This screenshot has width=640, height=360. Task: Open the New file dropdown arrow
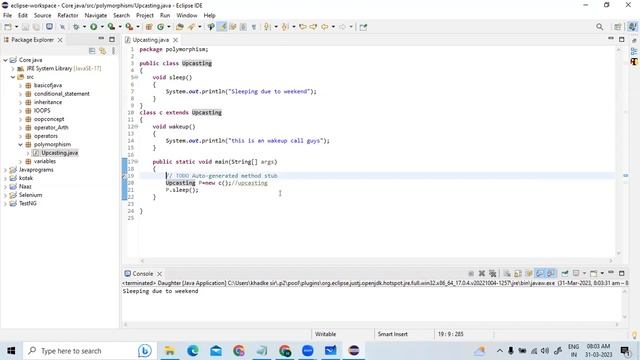[x=16, y=27]
